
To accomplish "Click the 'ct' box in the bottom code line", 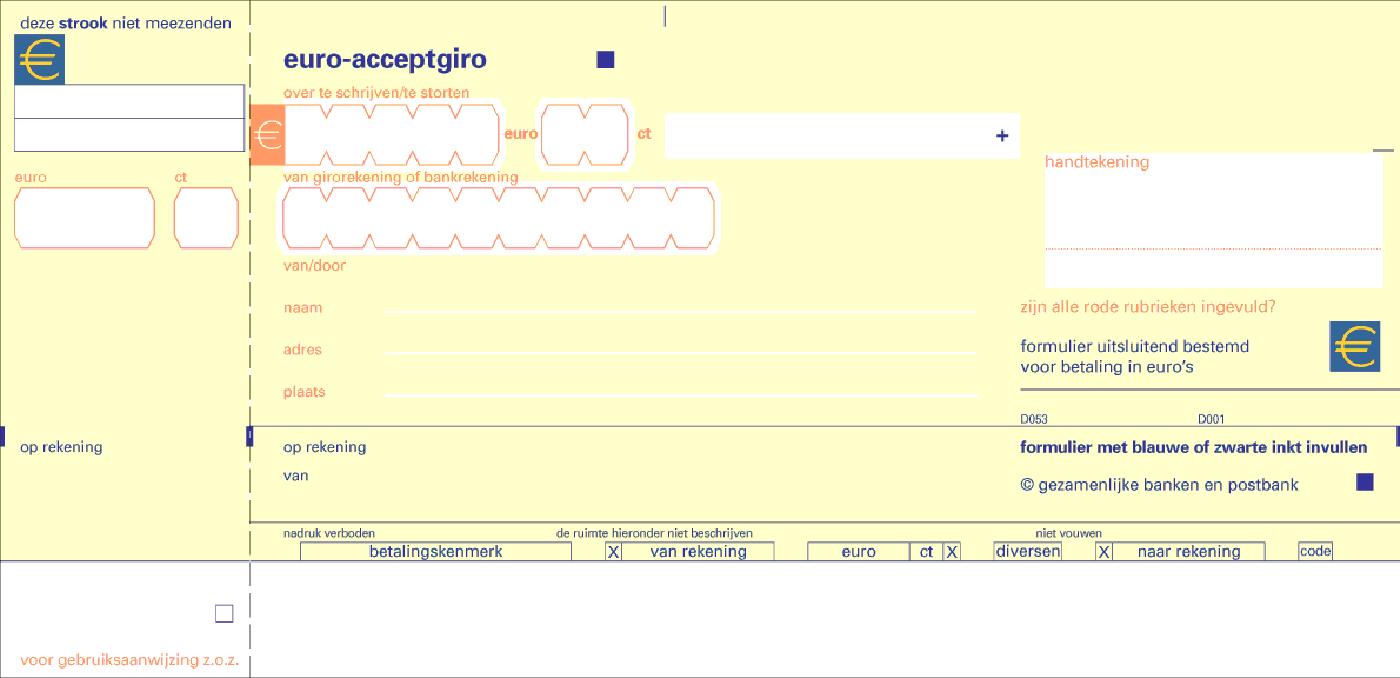I will coord(926,551).
